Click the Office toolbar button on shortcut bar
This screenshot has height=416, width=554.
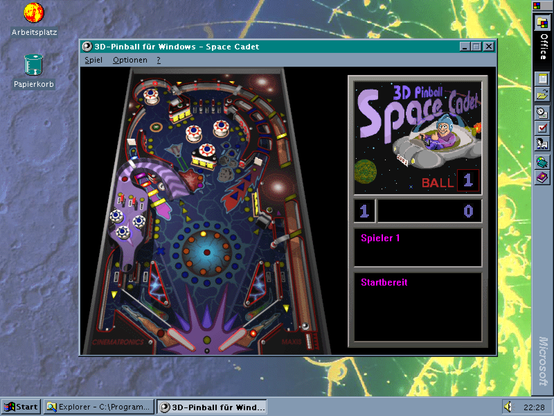pos(542,24)
